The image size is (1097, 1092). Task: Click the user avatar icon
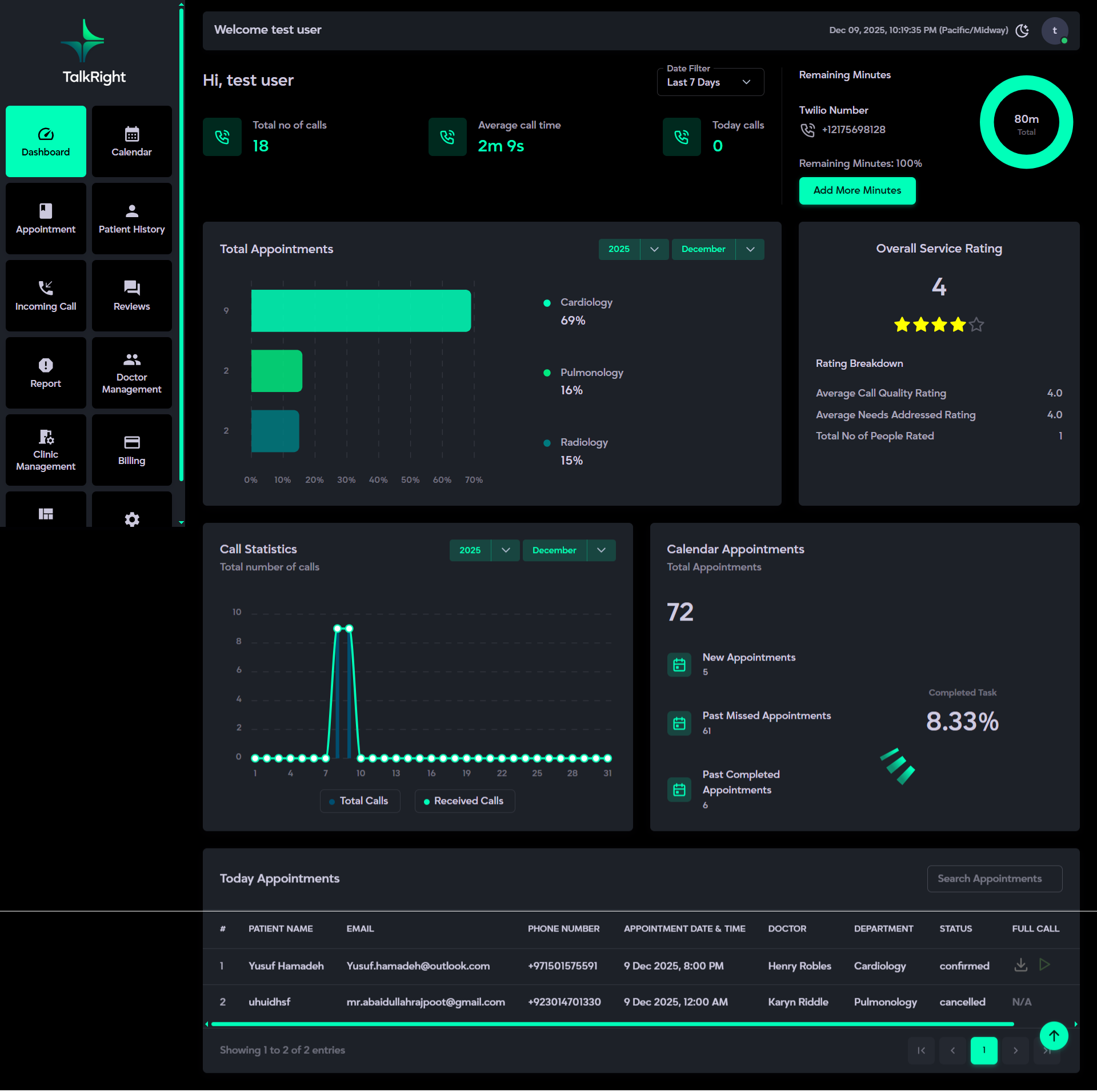point(1054,30)
